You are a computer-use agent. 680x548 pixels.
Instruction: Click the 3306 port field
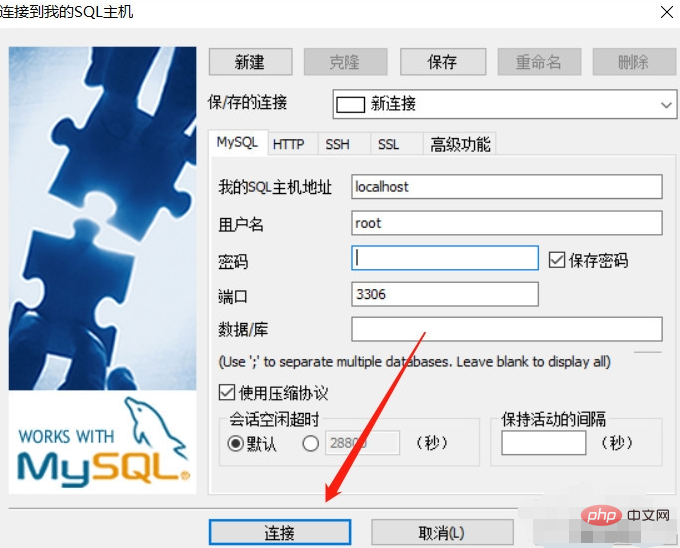coord(445,294)
